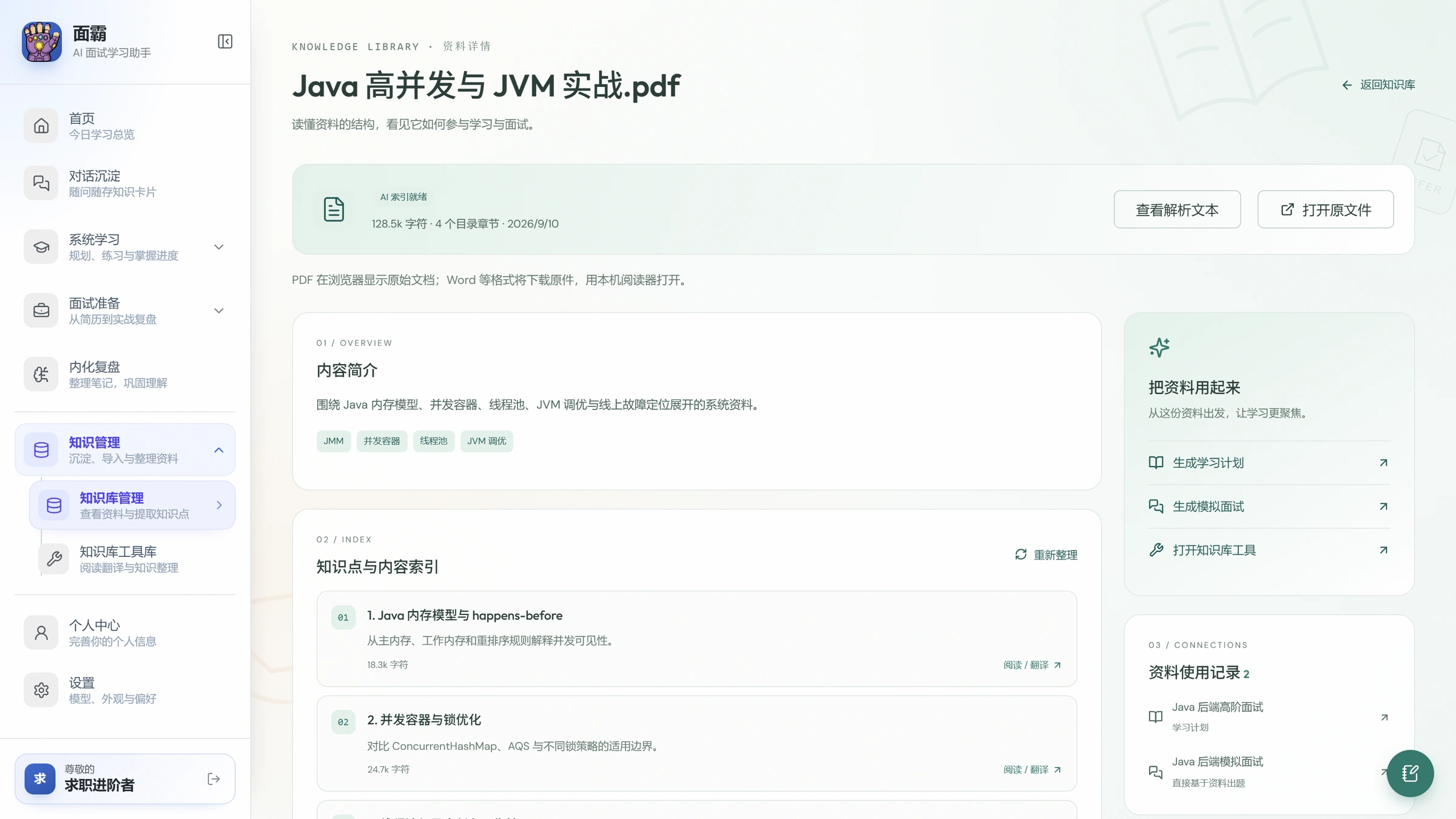Screen dimensions: 1456x819
Task: Click arrow icon on 生成模拟面试 row
Action: (x=1383, y=507)
